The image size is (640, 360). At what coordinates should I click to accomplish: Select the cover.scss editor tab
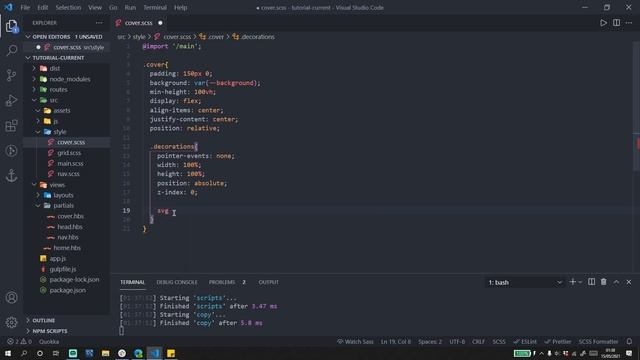[x=139, y=23]
